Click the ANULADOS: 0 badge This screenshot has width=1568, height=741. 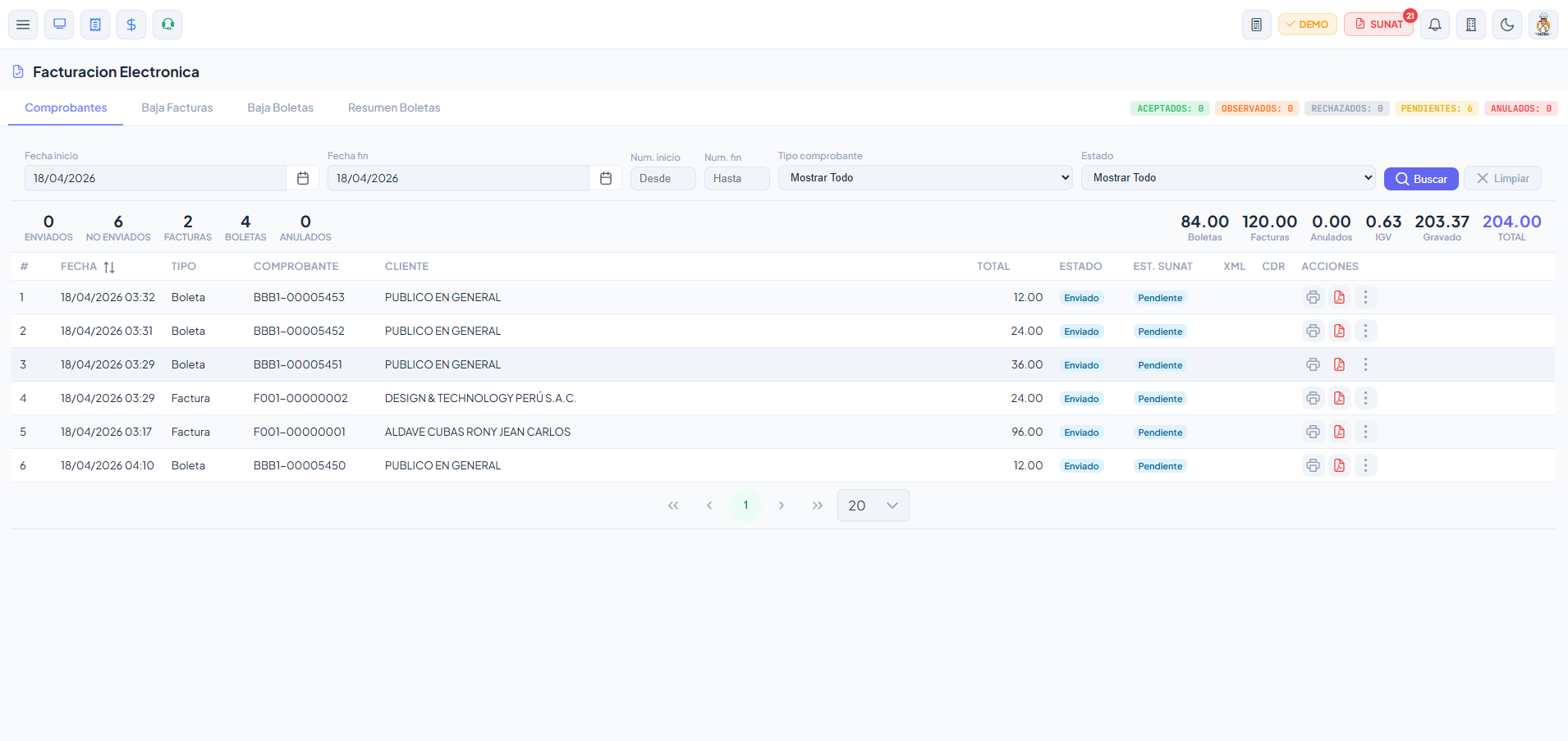click(1521, 108)
